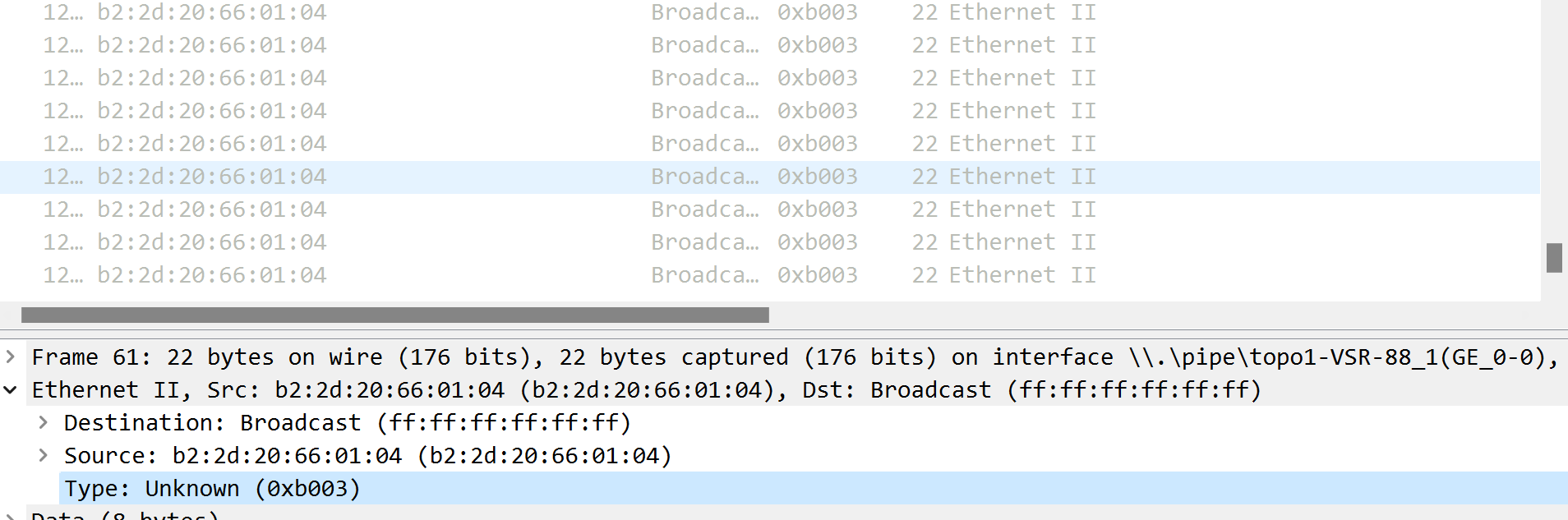Expand the Destination: Broadcast field arrow
The width and height of the screenshot is (1568, 520).
tap(44, 422)
